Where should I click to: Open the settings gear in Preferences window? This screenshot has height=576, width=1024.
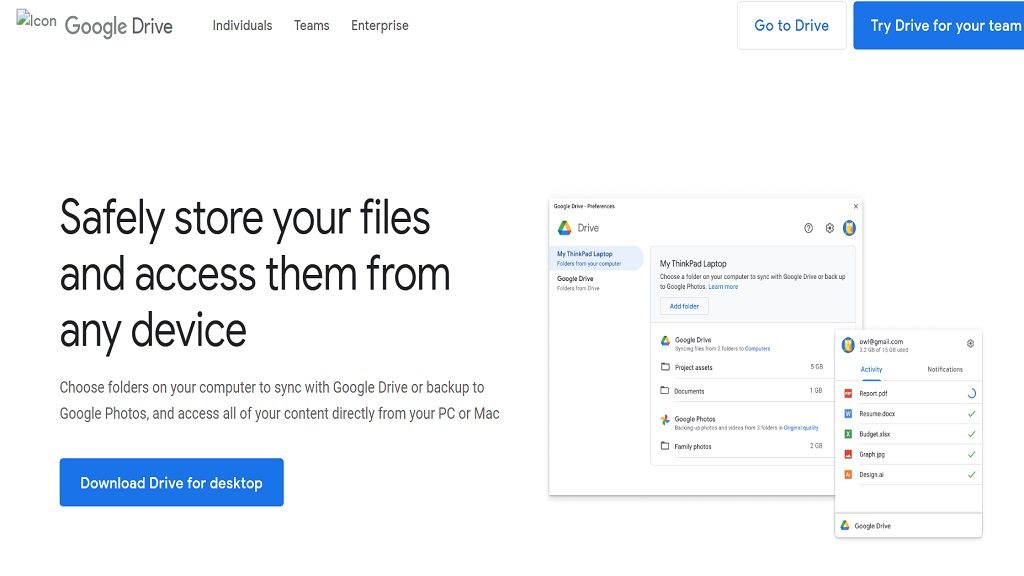pos(829,228)
